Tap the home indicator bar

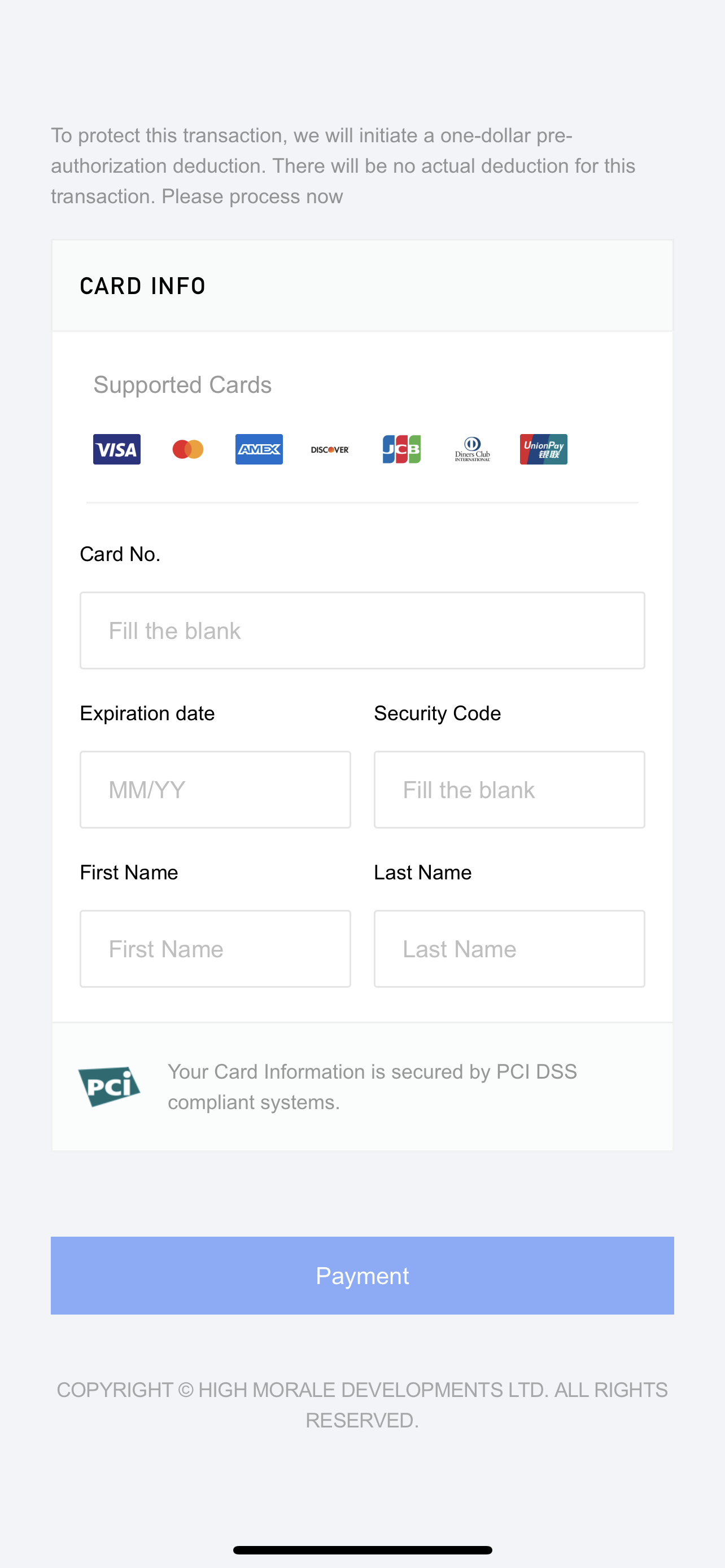[362, 1550]
